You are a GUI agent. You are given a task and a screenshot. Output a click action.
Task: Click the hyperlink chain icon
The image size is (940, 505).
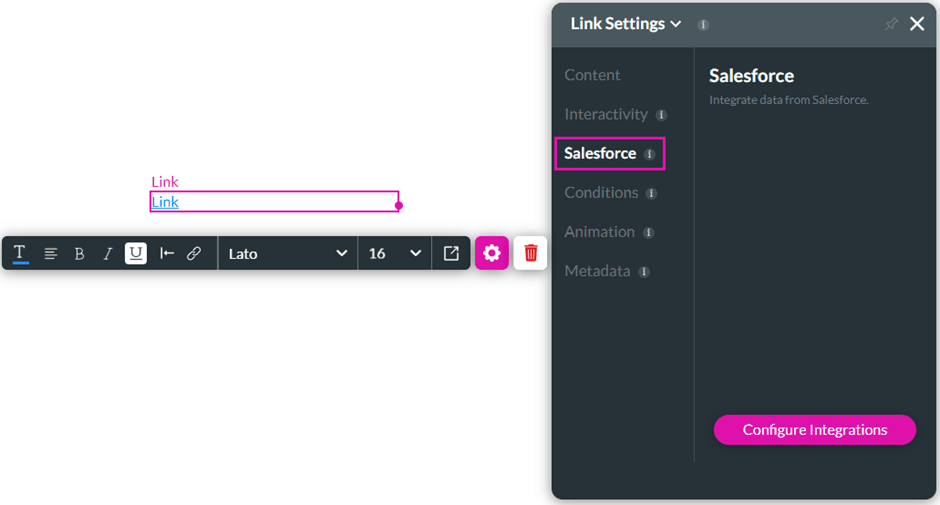(194, 254)
